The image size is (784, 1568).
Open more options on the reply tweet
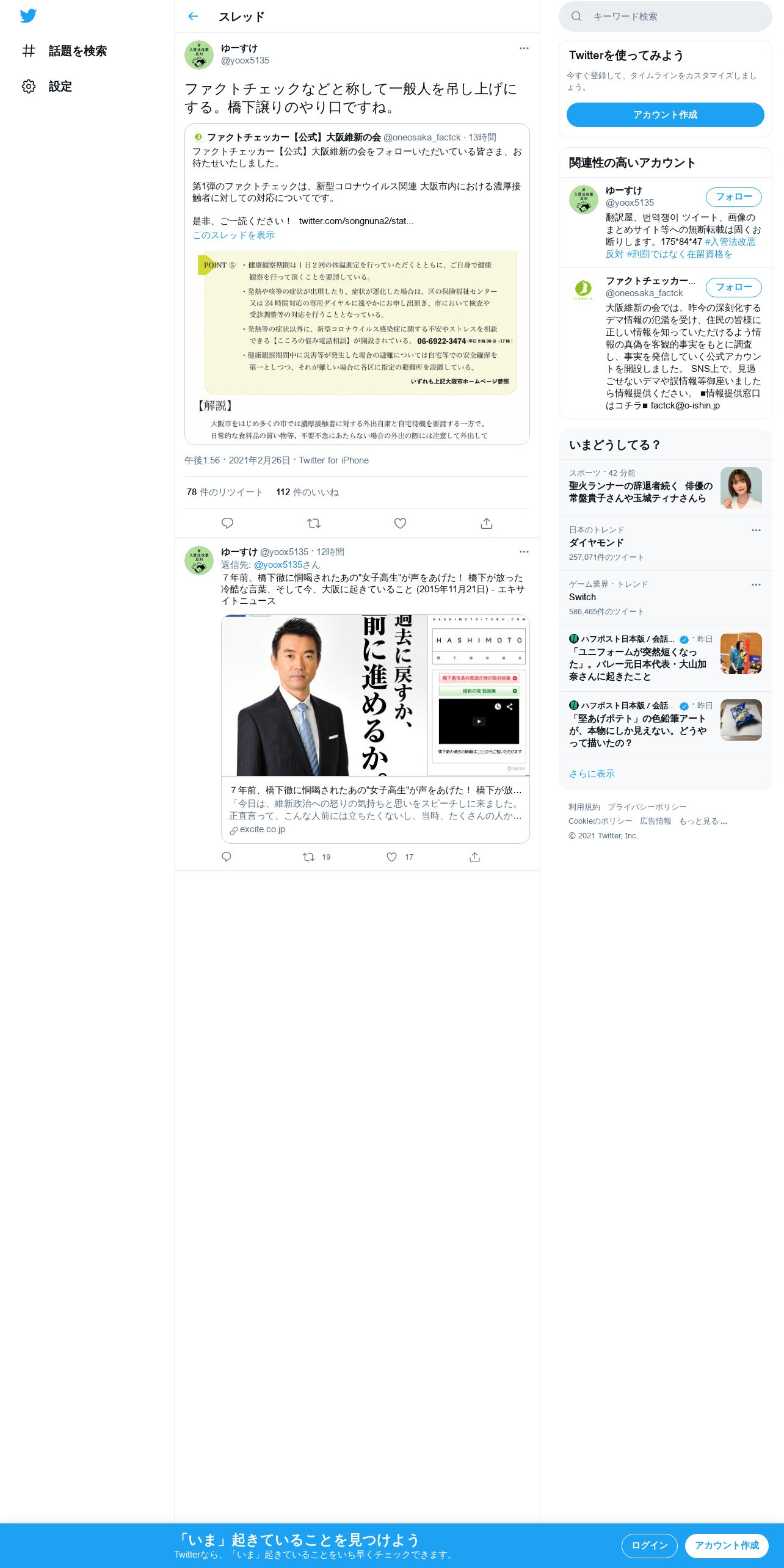pos(524,551)
